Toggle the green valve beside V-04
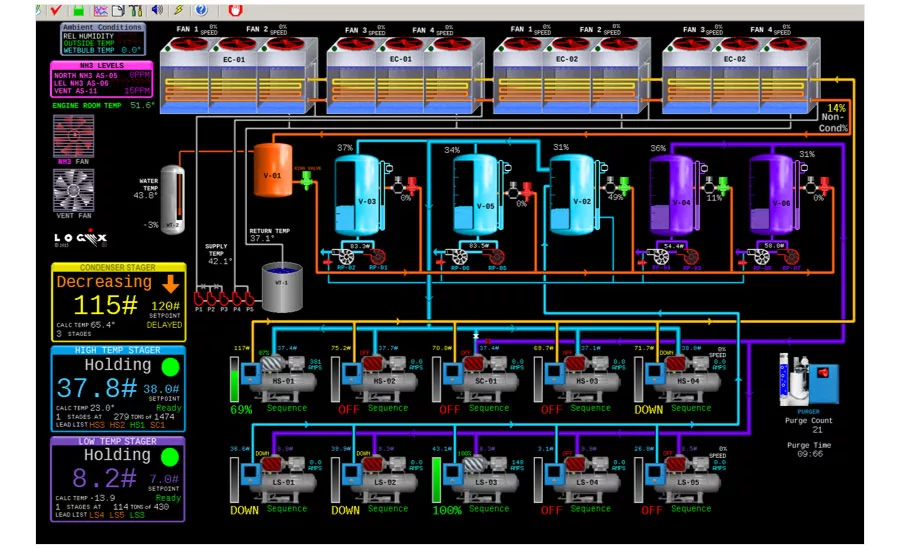This screenshot has height=550, width=900. click(x=724, y=185)
